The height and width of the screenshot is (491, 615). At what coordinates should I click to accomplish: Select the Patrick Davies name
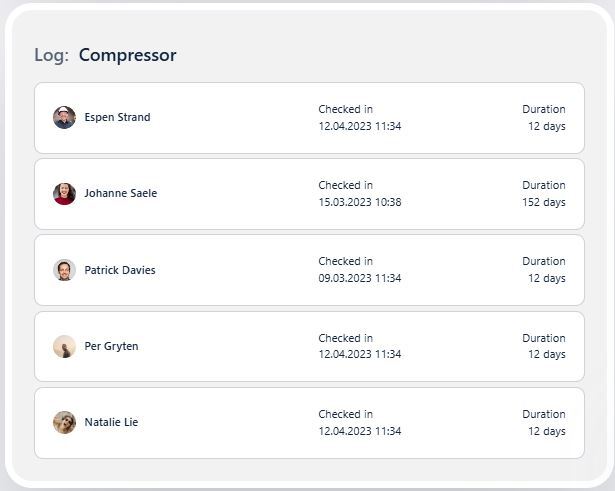click(120, 270)
